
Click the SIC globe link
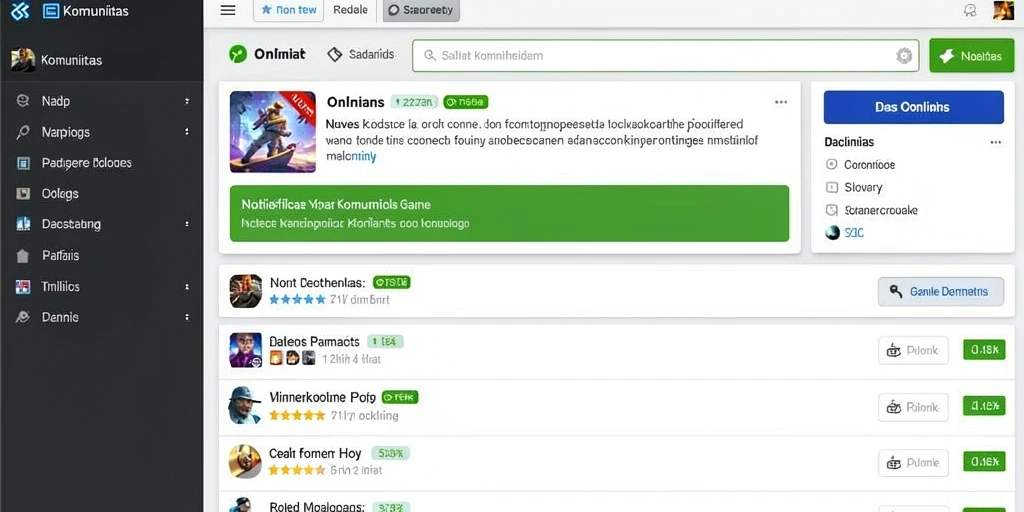(x=845, y=232)
